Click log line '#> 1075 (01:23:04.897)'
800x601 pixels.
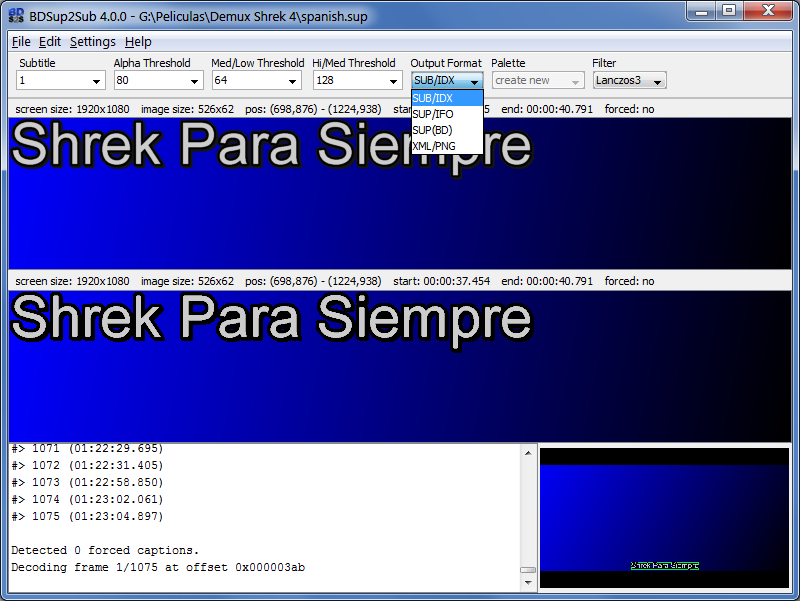[x=87, y=516]
